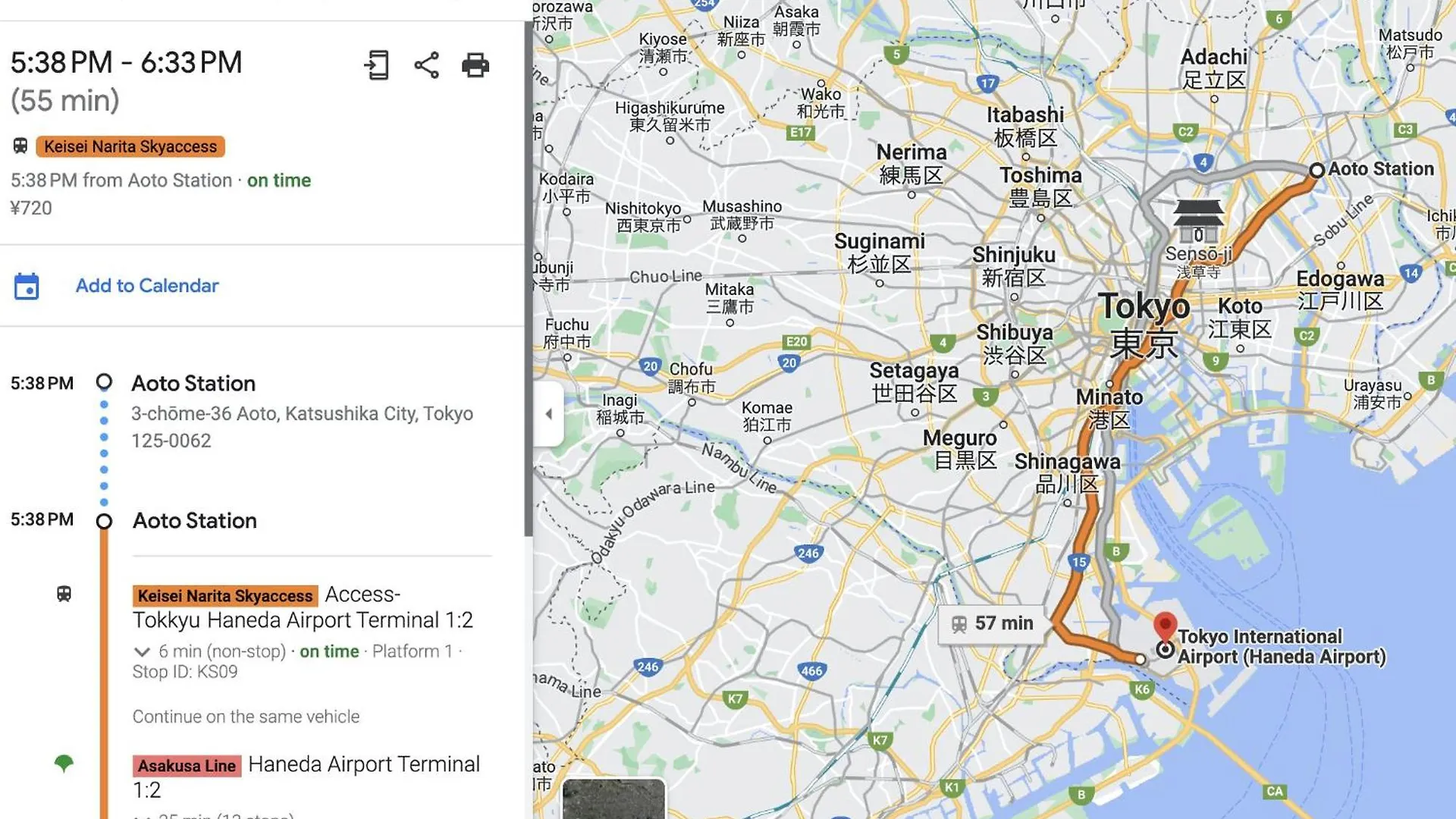The height and width of the screenshot is (819, 1456).
Task: Click the Continue on the same vehicle text
Action: [x=246, y=717]
